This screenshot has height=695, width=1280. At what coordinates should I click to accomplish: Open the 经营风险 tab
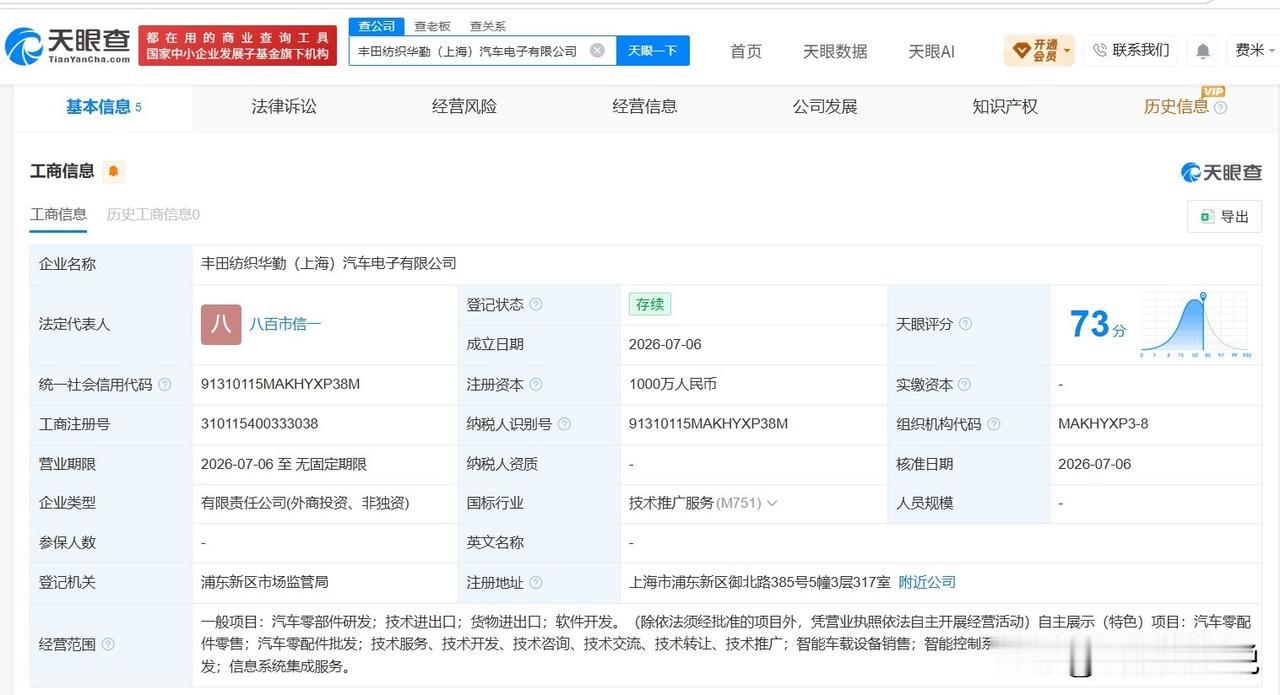coord(464,107)
